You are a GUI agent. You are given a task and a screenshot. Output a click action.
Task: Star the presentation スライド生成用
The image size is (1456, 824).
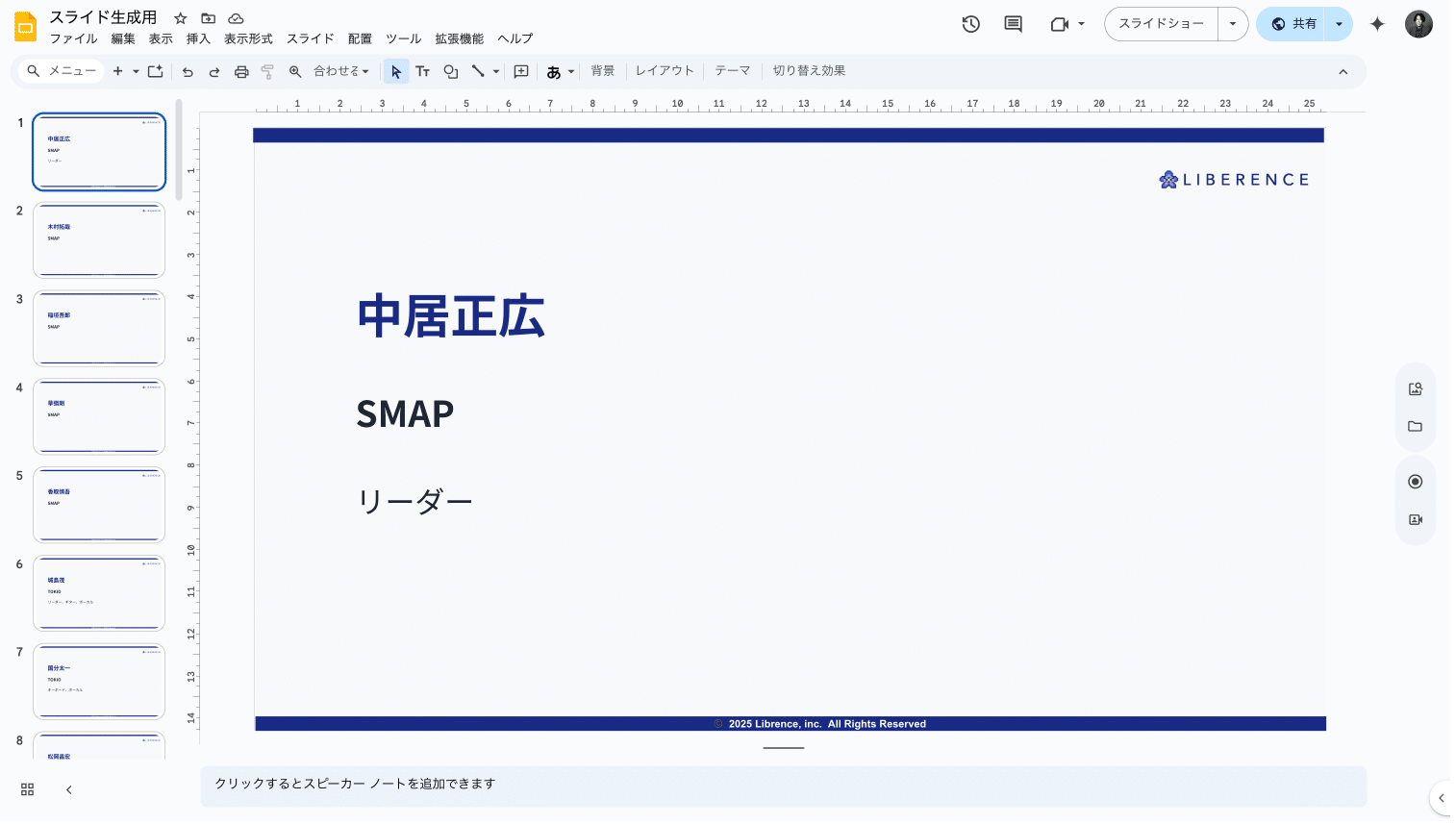pos(180,18)
